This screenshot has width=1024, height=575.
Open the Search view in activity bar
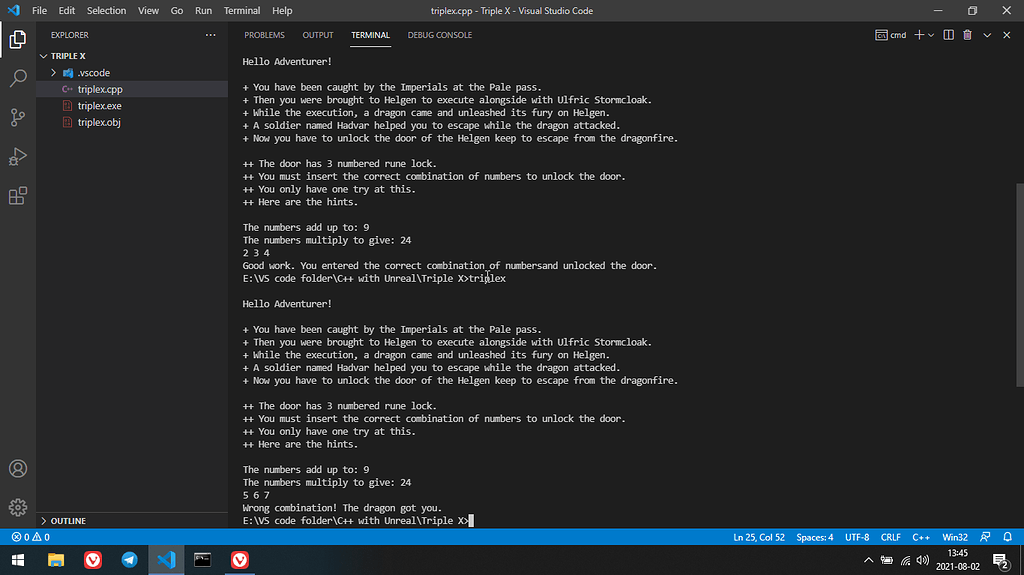coord(18,78)
